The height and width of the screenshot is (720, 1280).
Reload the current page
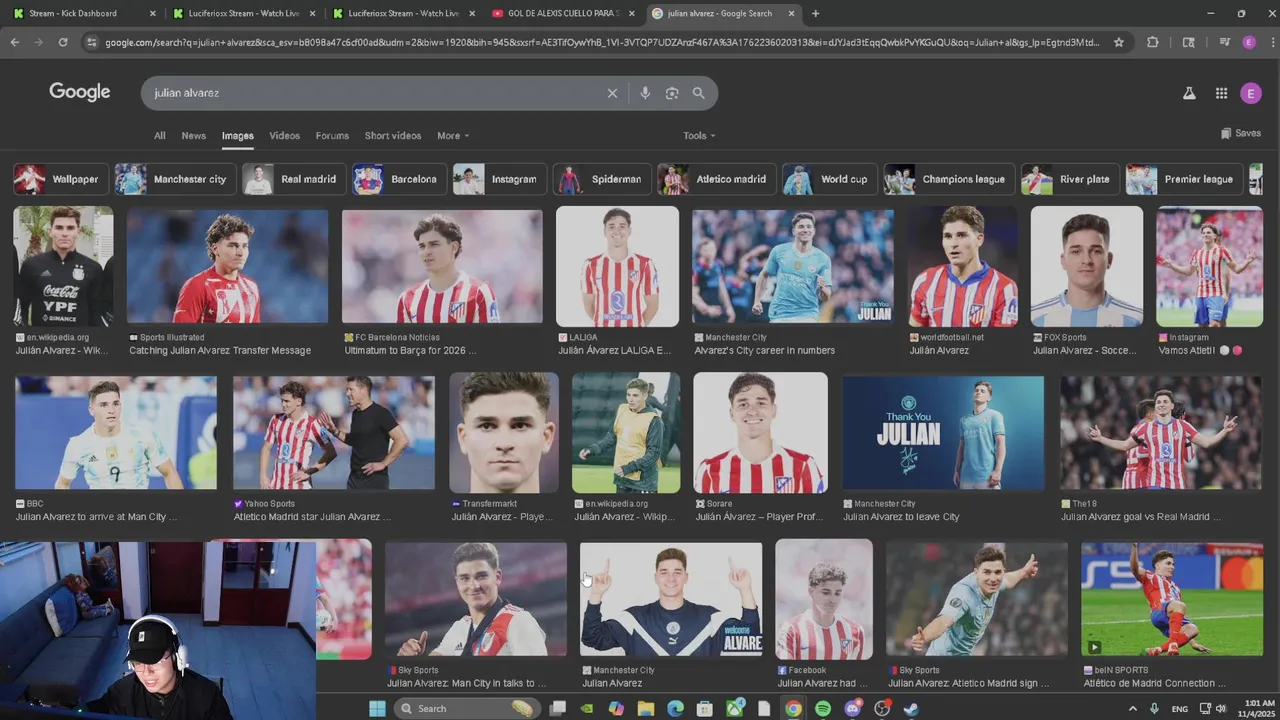tap(63, 42)
